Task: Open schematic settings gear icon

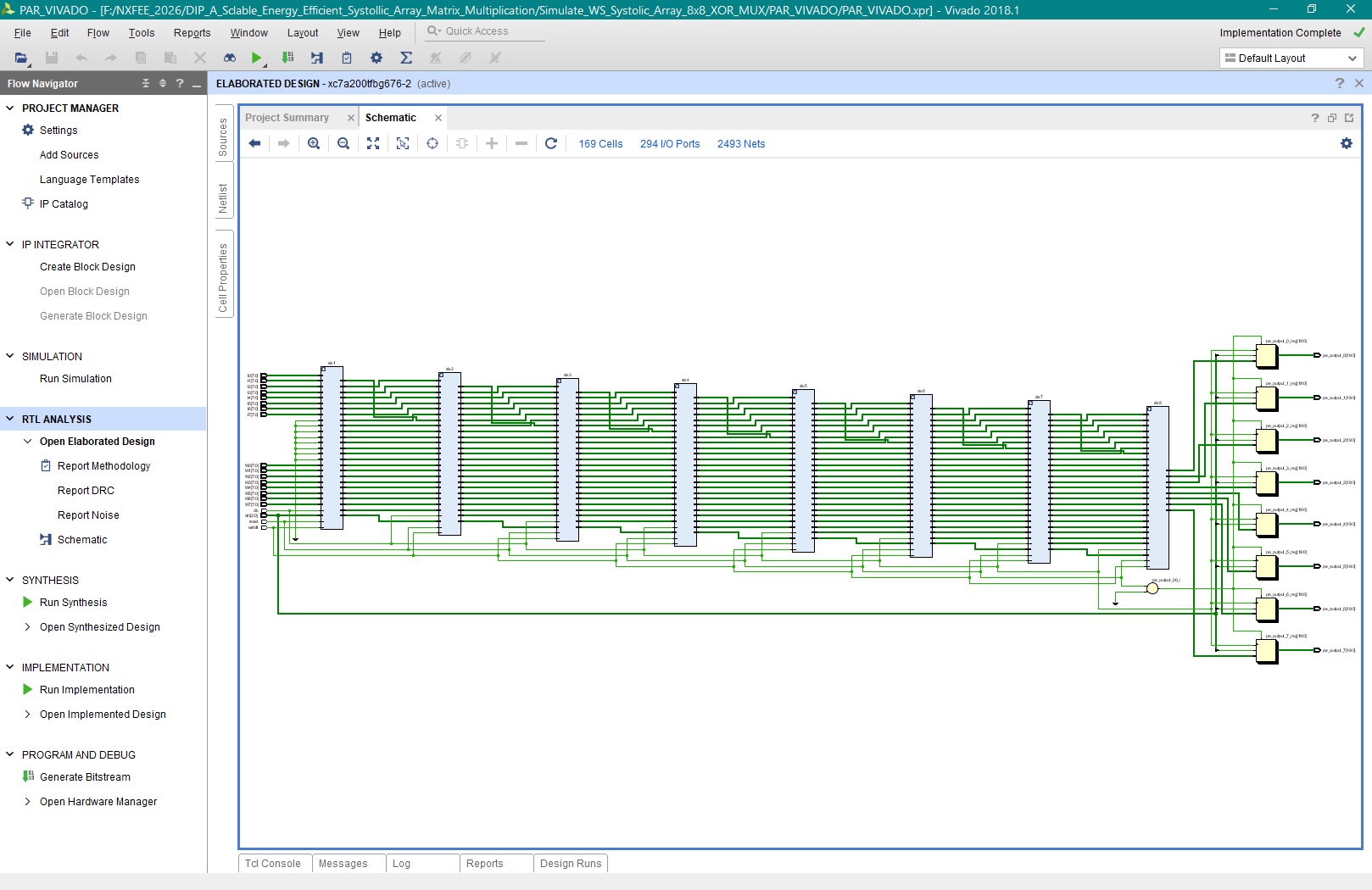Action: [1346, 144]
